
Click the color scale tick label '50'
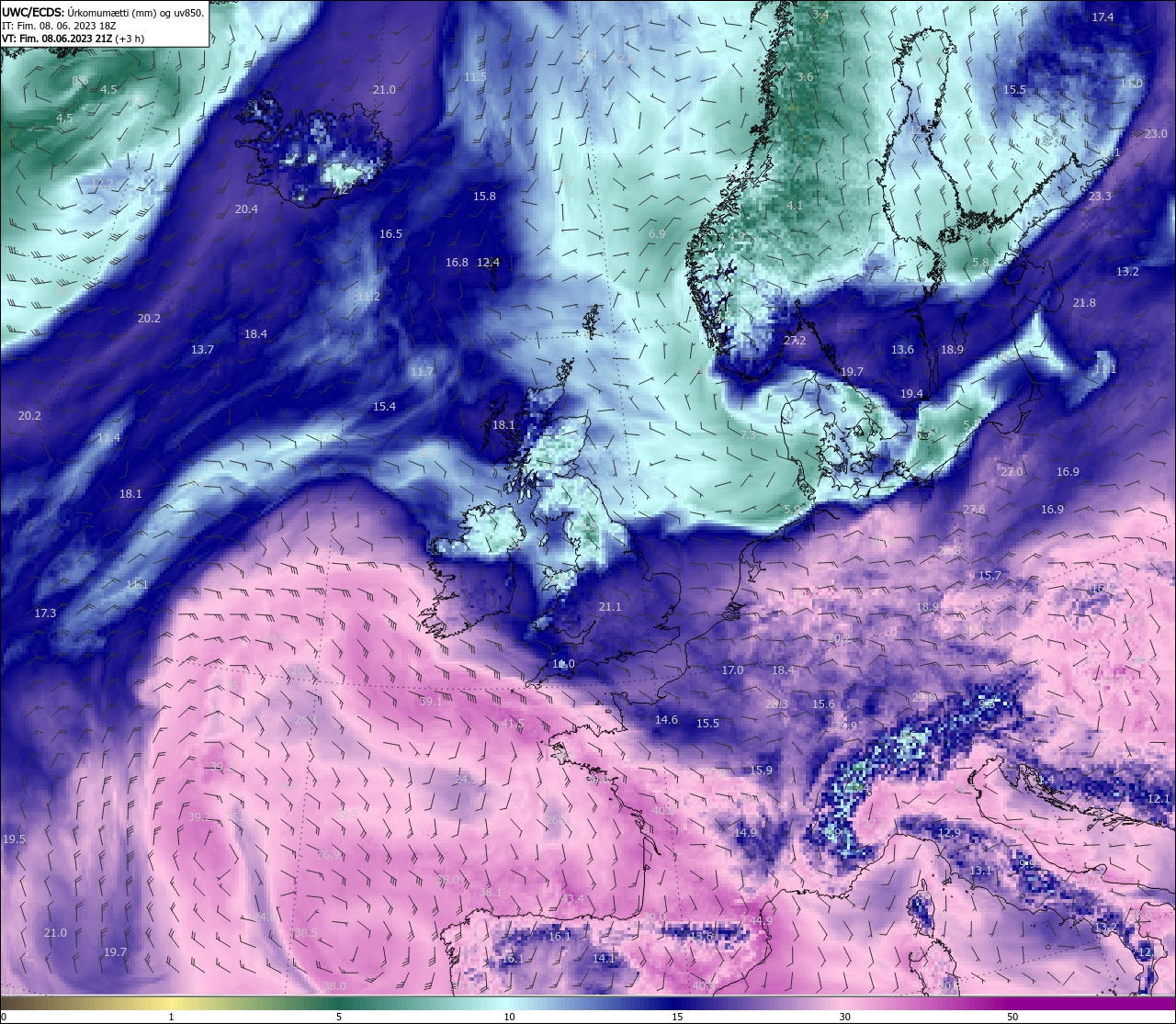click(1012, 1017)
